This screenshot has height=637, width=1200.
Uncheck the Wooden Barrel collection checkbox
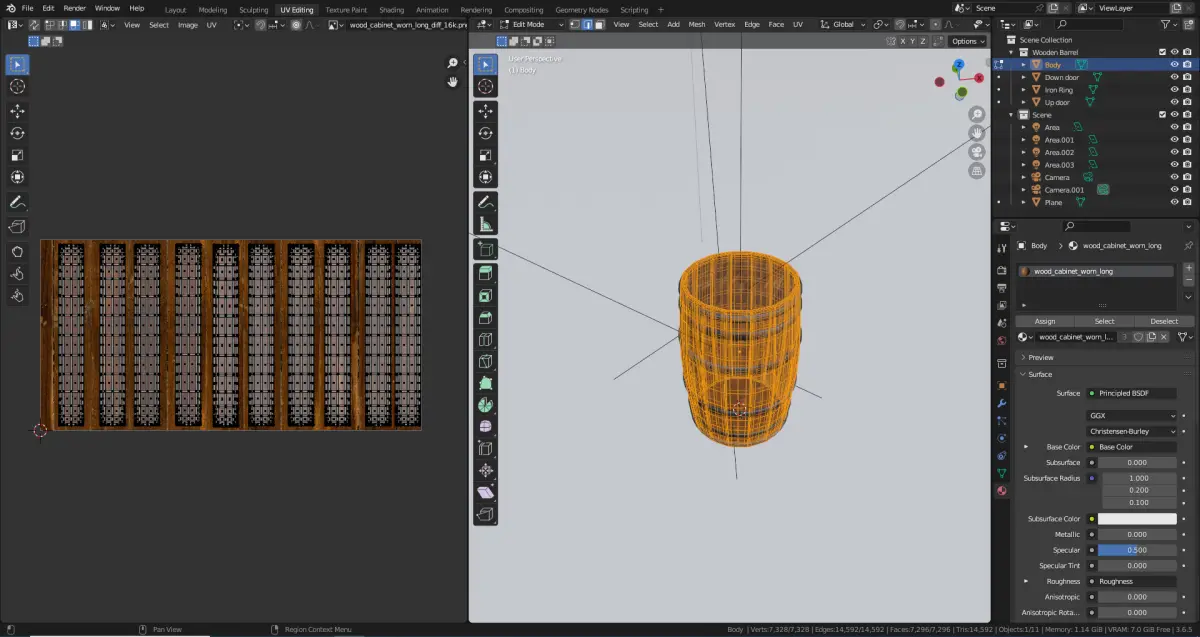tap(1161, 52)
